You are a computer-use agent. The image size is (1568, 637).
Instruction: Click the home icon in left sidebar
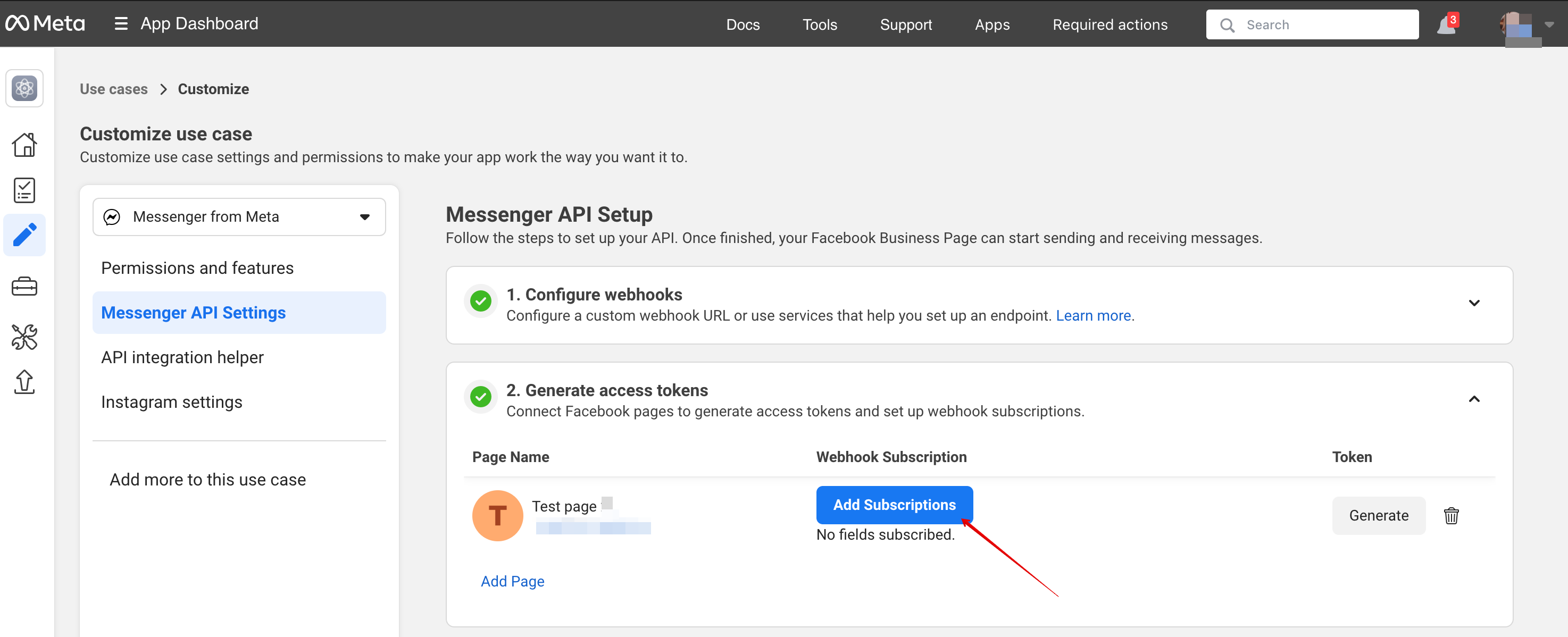pyautogui.click(x=24, y=145)
